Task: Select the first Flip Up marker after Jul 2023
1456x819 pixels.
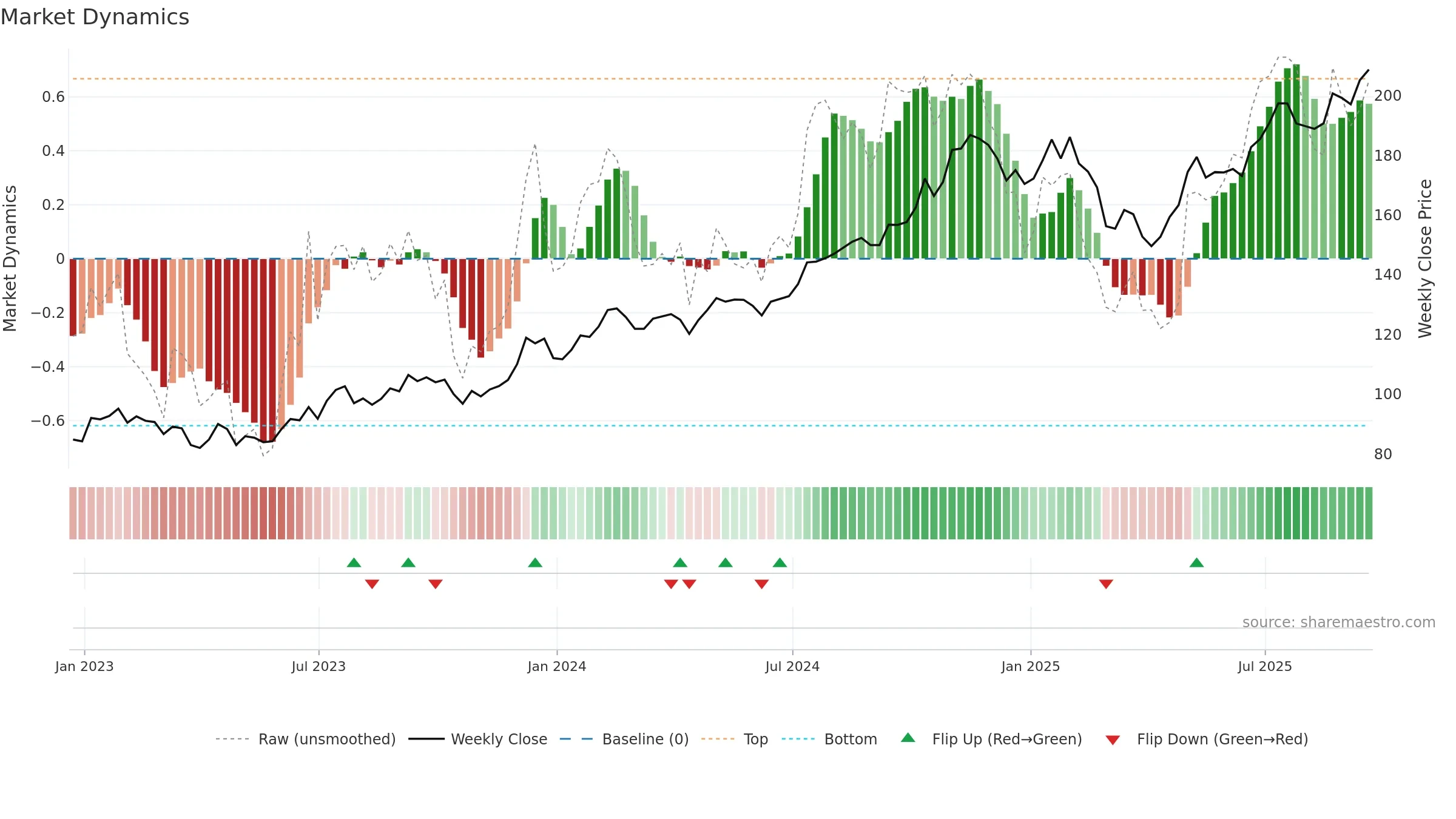Action: coord(354,562)
